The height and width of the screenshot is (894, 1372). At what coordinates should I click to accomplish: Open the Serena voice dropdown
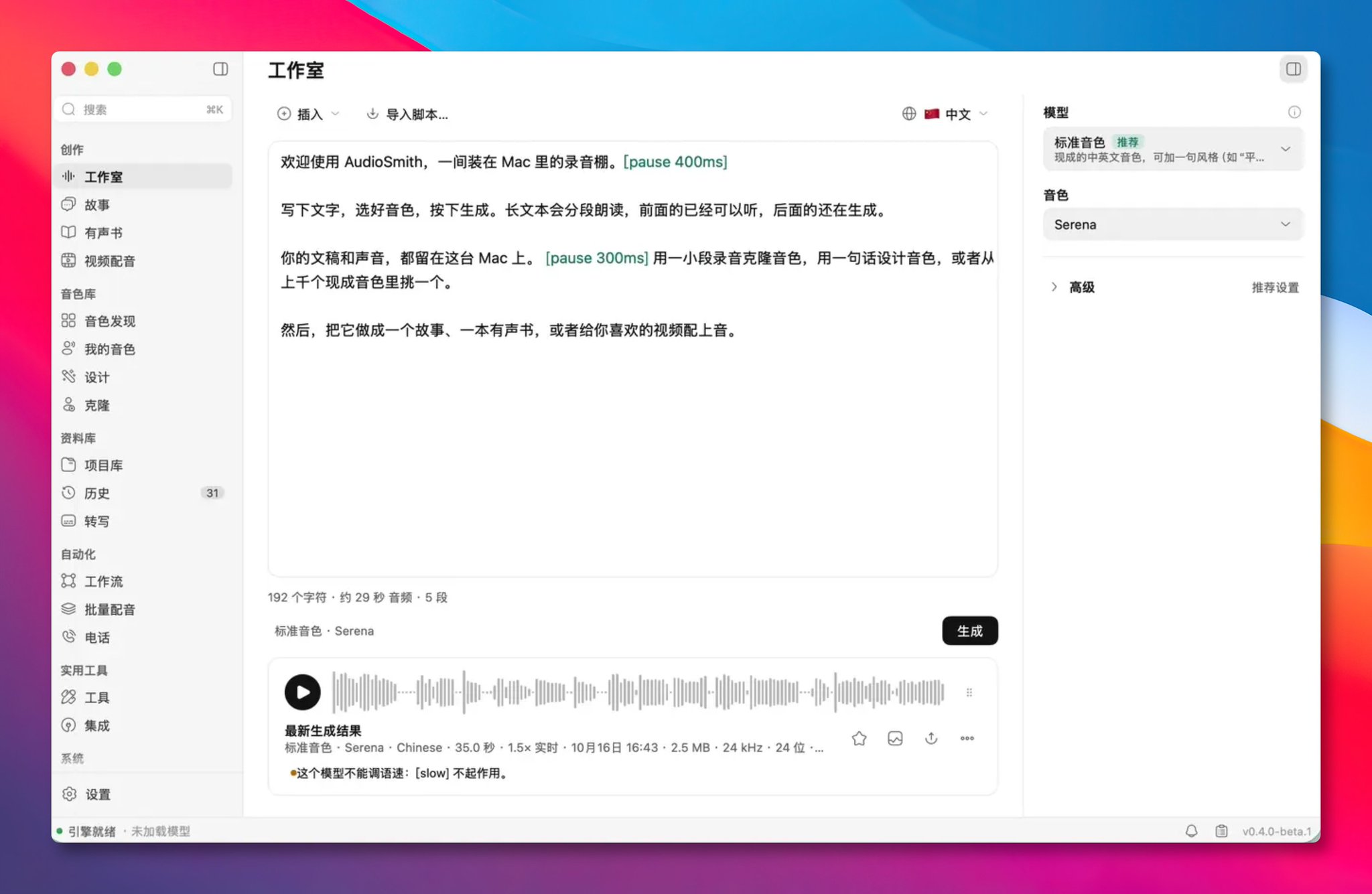click(x=1172, y=224)
